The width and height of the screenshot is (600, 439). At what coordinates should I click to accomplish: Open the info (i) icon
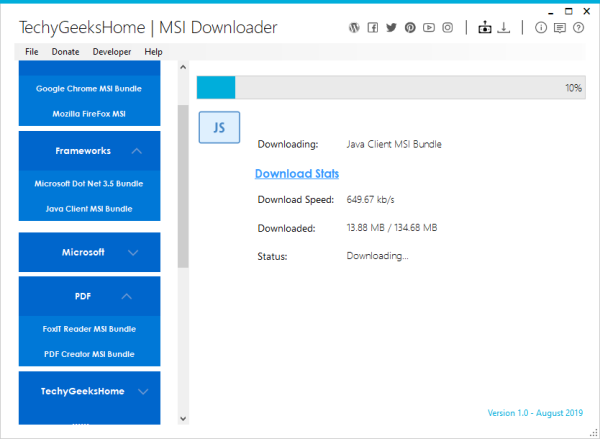(541, 28)
